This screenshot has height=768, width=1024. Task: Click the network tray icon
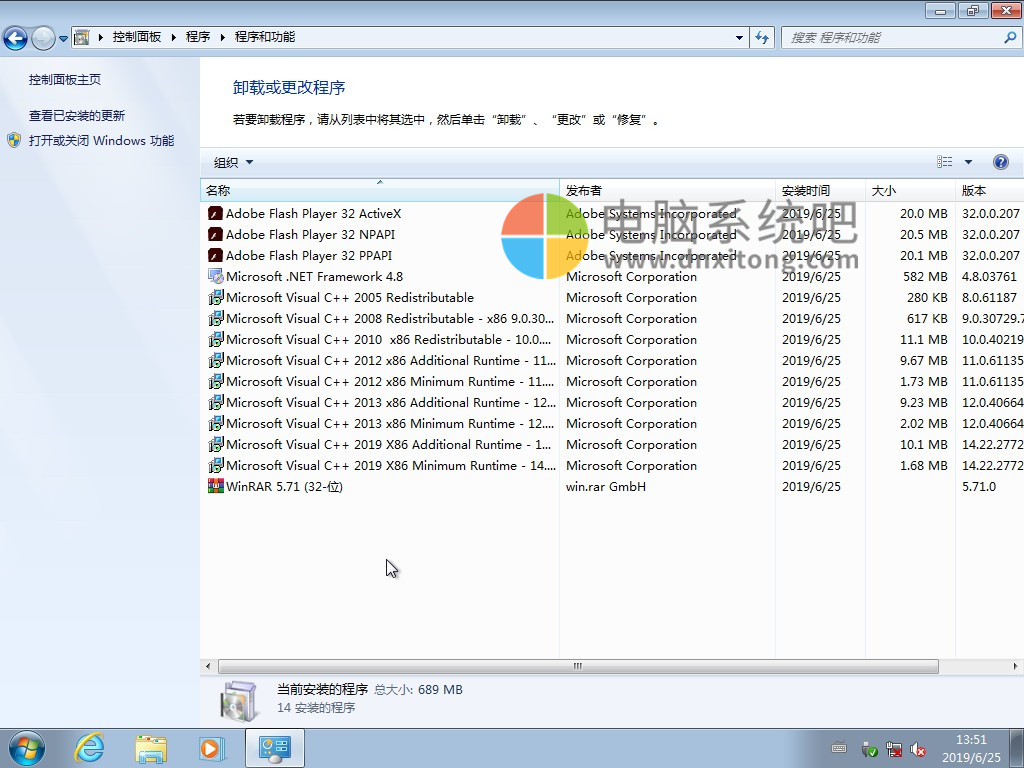(894, 749)
